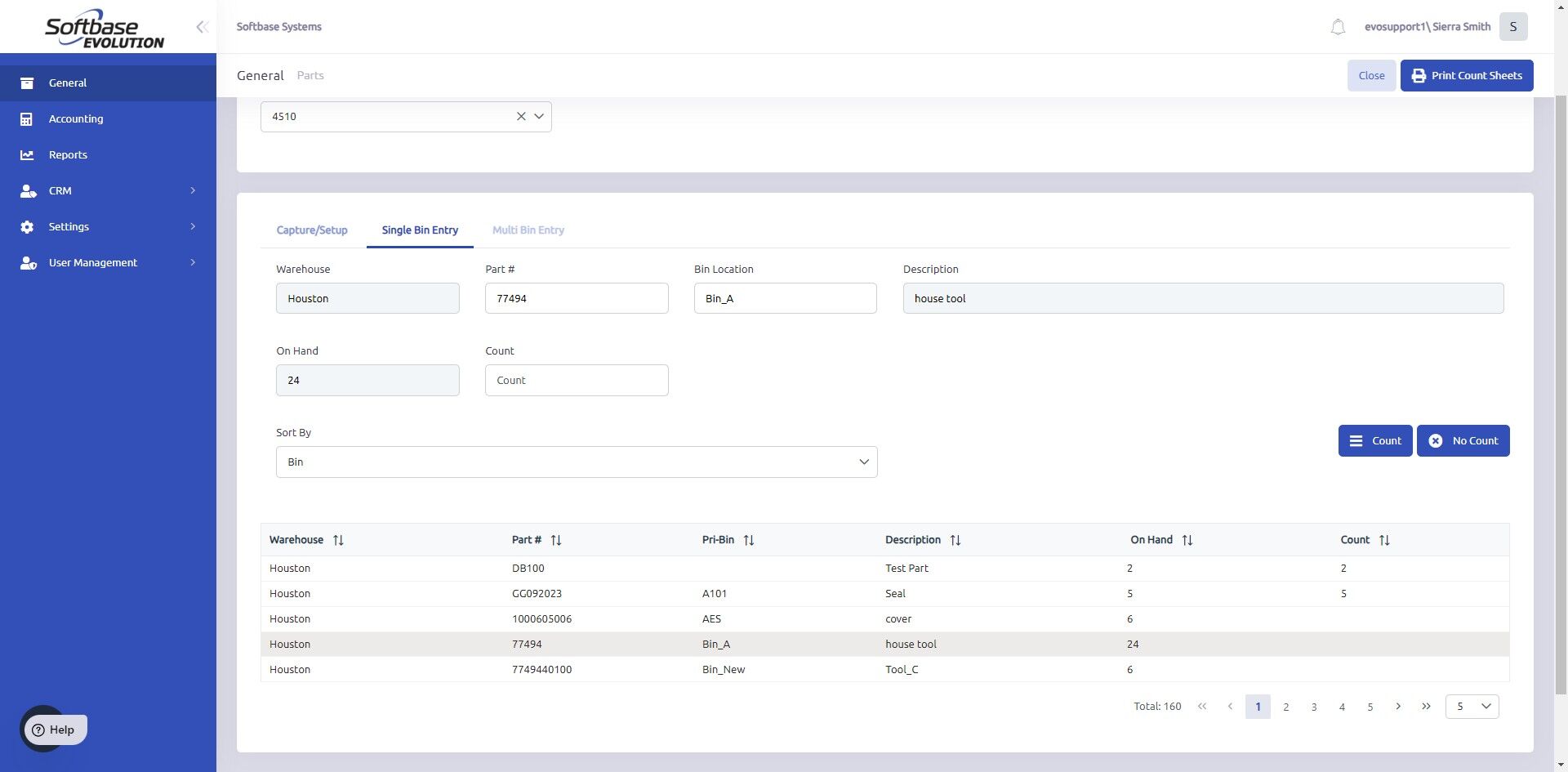Click the Softbase Evolution logo
Image resolution: width=1568 pixels, height=772 pixels.
[105, 29]
